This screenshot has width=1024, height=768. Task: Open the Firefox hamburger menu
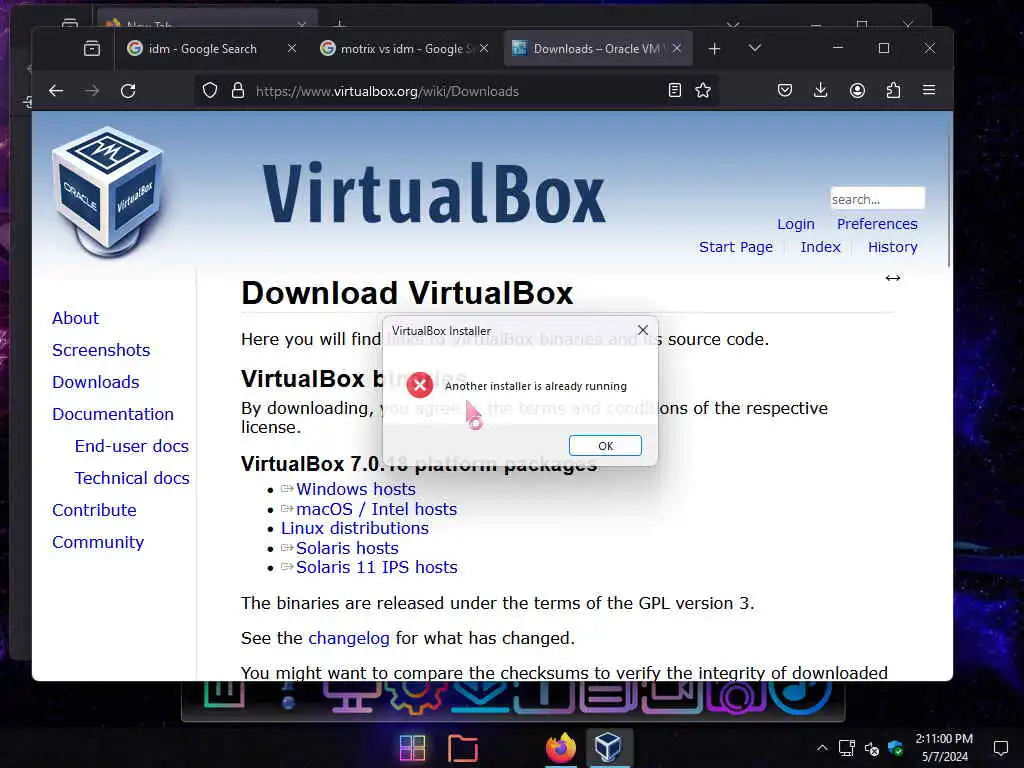click(x=929, y=90)
